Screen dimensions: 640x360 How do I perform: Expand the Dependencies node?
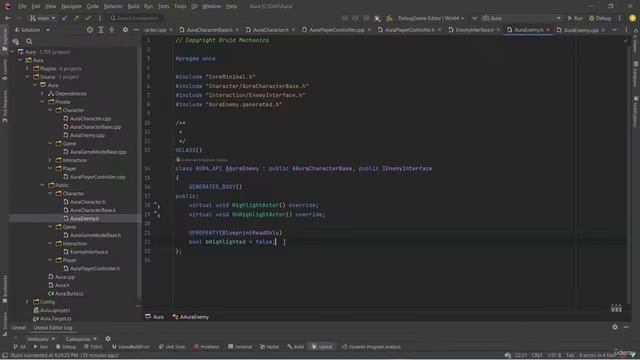tap(42, 93)
